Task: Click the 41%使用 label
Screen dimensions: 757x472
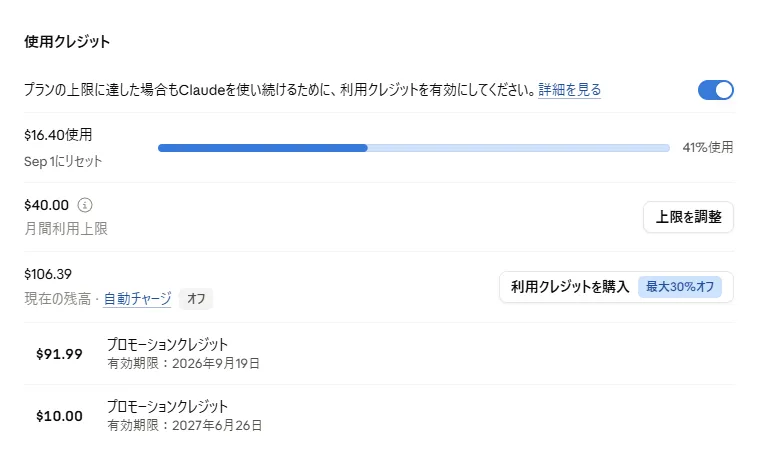Action: click(708, 147)
